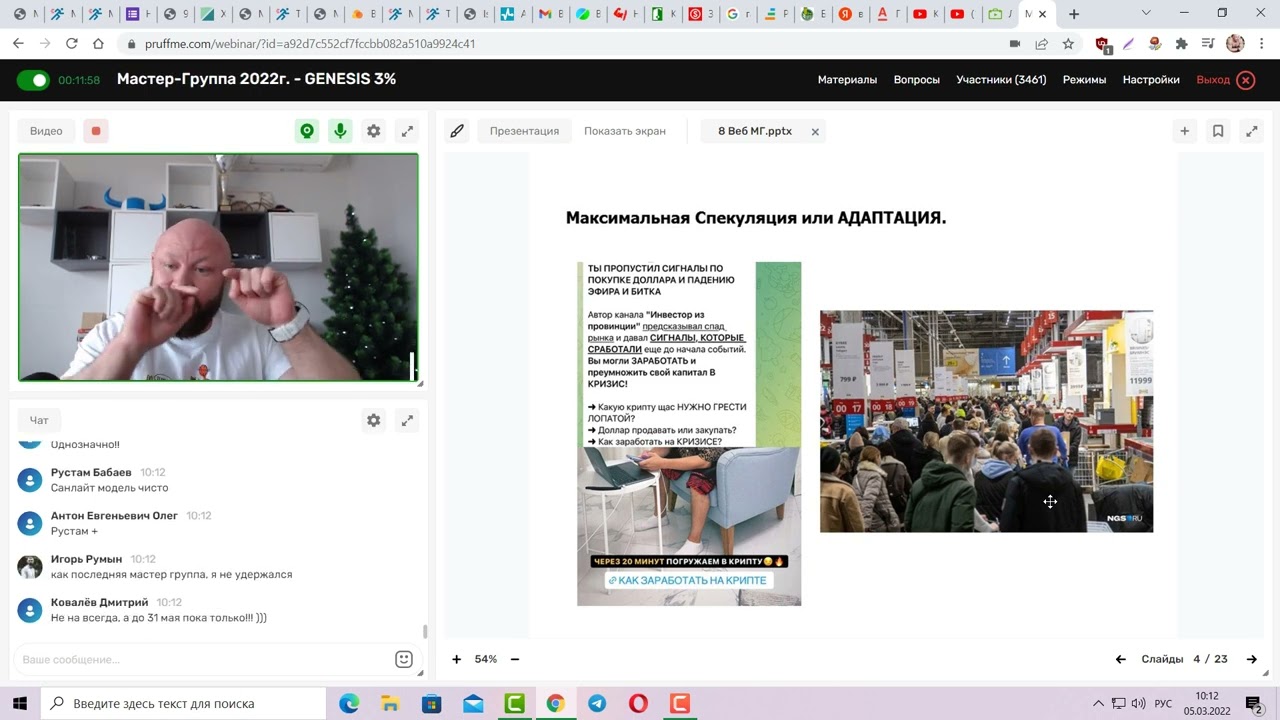
Task: Open chat settings gear
Action: (x=373, y=420)
